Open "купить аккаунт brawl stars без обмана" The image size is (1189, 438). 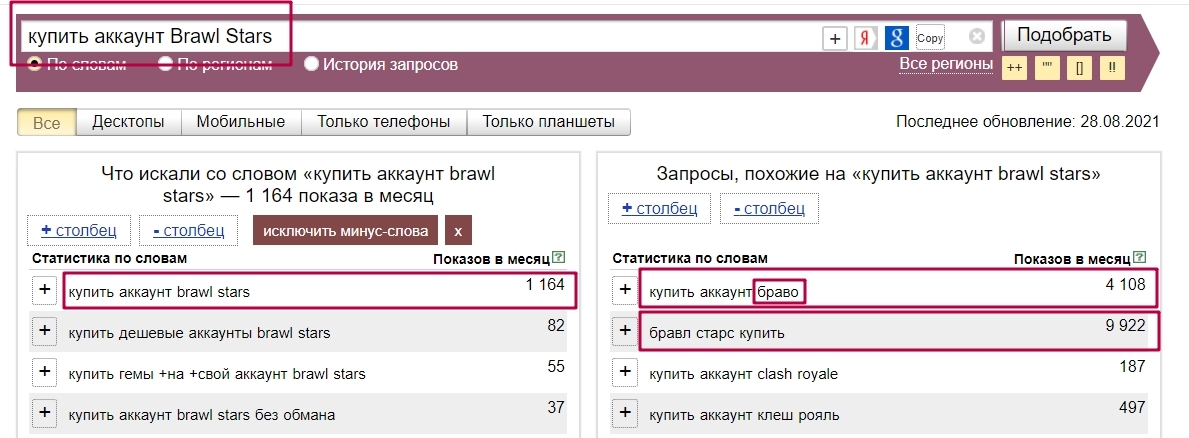pos(202,415)
